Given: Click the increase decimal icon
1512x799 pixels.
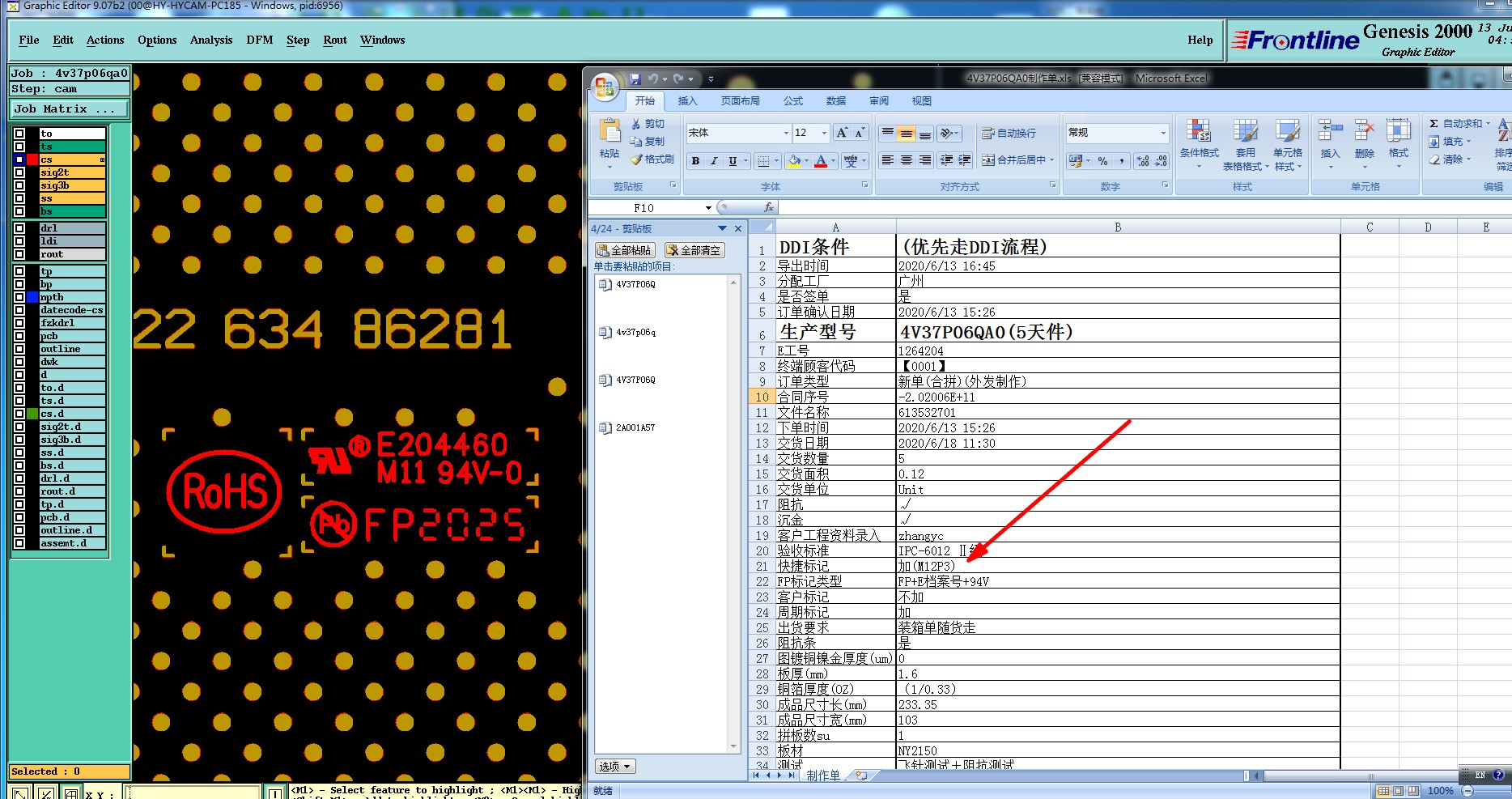Looking at the screenshot, I should 1142,161.
